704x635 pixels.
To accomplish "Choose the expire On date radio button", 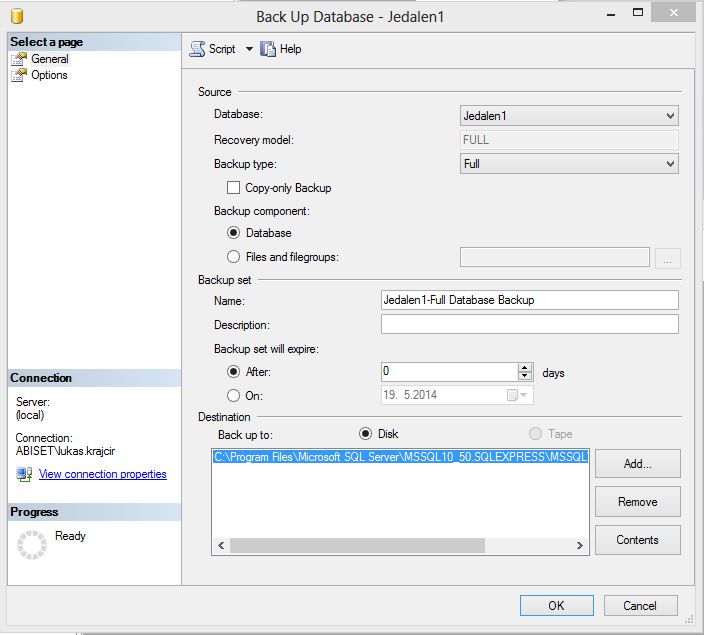I will coord(233,395).
